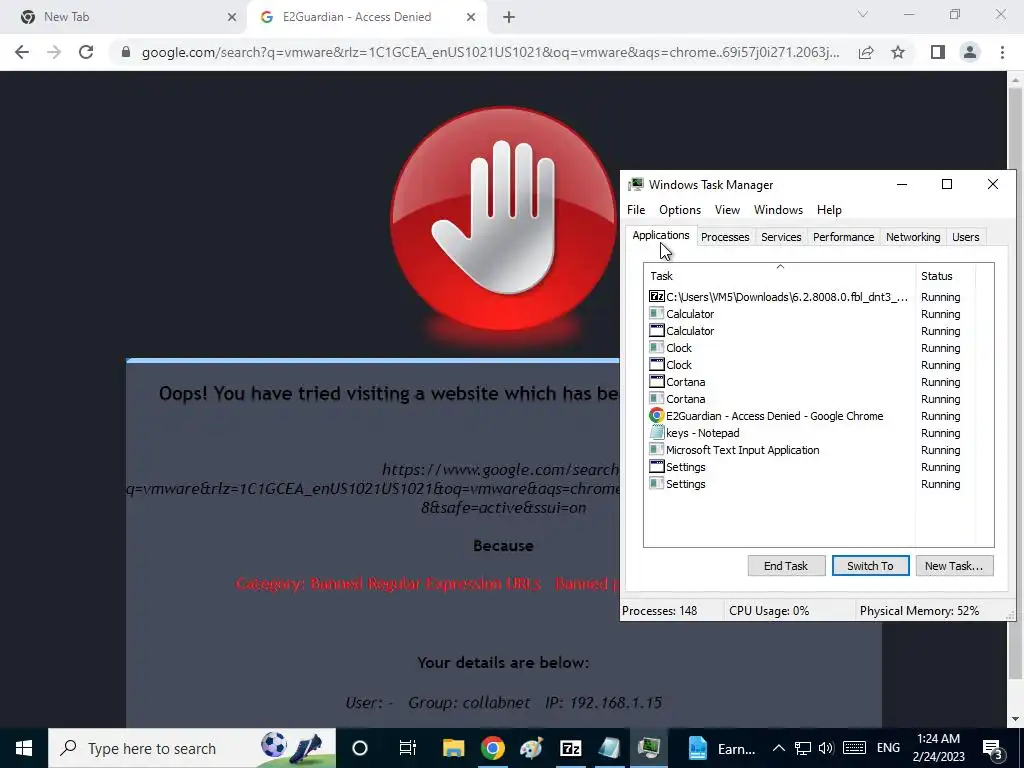Click the address bar URL
The image size is (1024, 768).
click(490, 52)
